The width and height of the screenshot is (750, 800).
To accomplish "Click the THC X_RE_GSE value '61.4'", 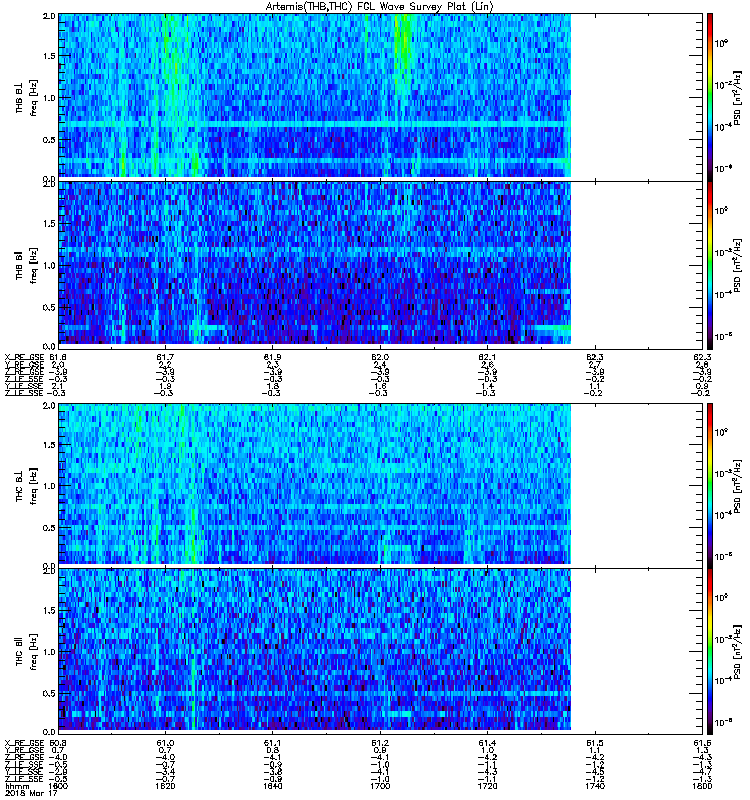I will [x=487, y=743].
